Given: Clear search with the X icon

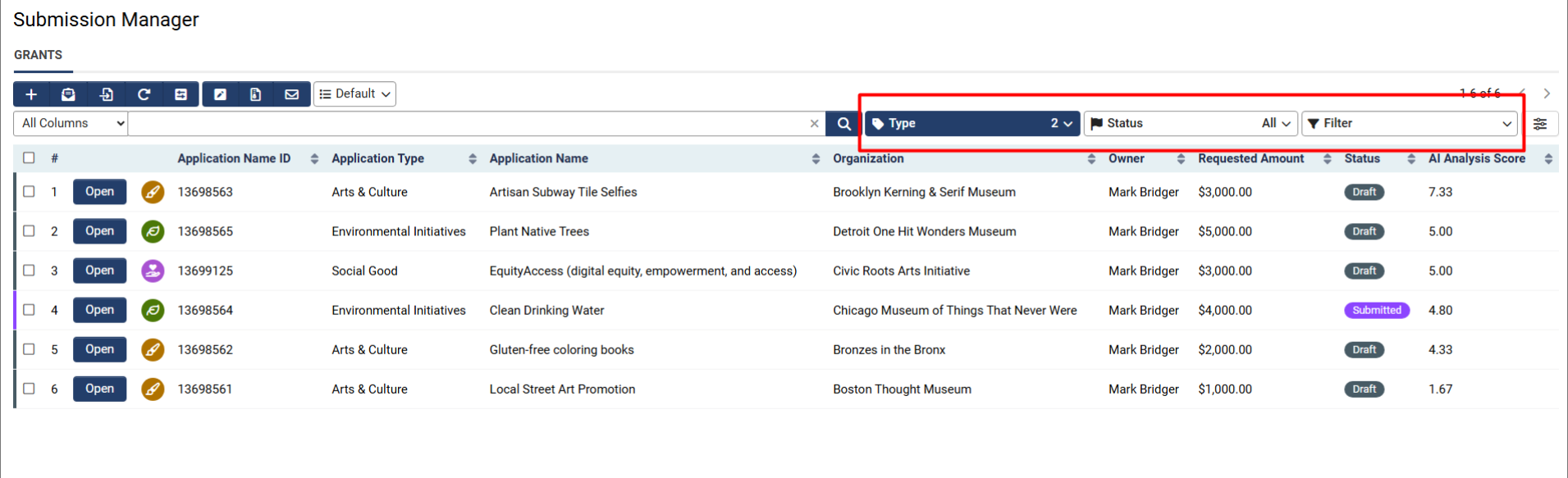Looking at the screenshot, I should (814, 124).
